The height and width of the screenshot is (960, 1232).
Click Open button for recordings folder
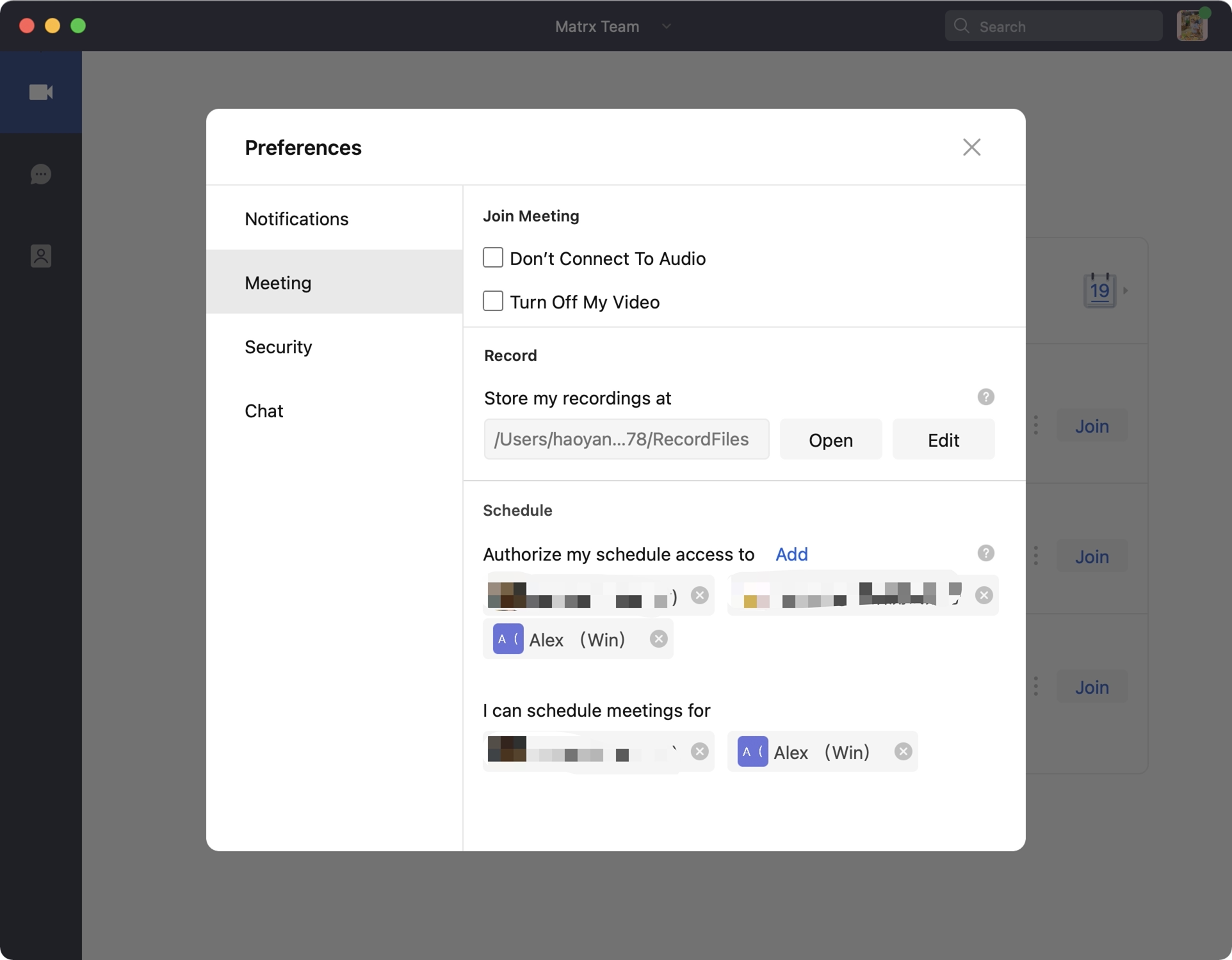pos(831,440)
